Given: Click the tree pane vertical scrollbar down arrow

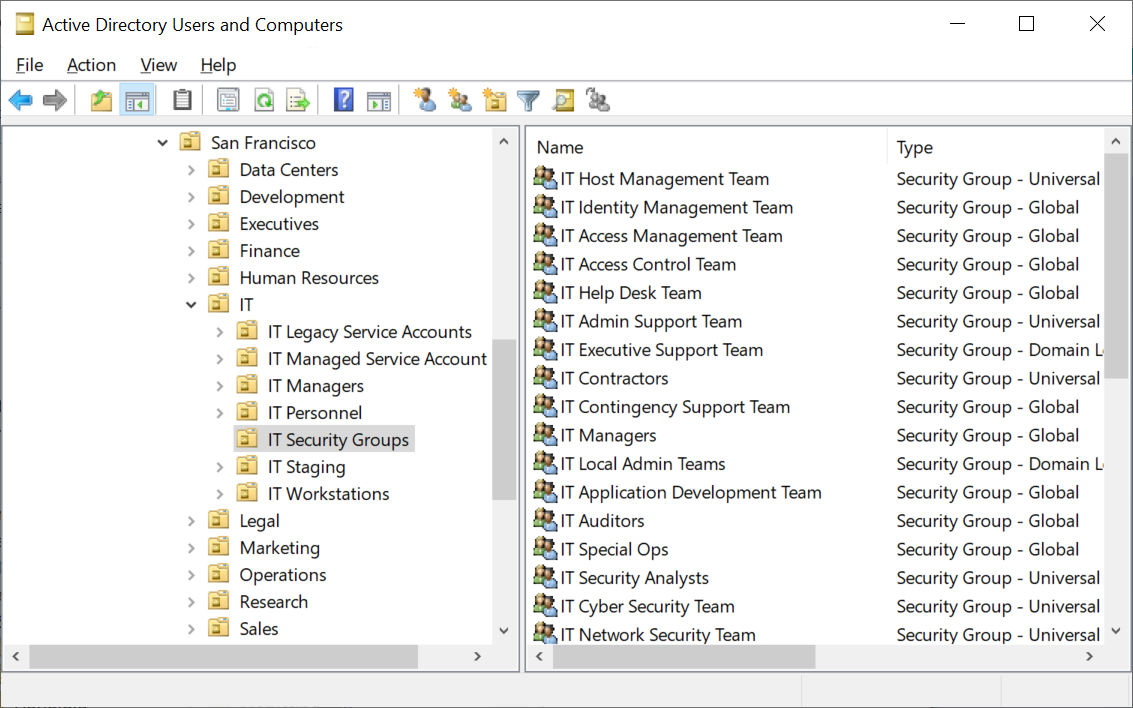Looking at the screenshot, I should [x=504, y=631].
